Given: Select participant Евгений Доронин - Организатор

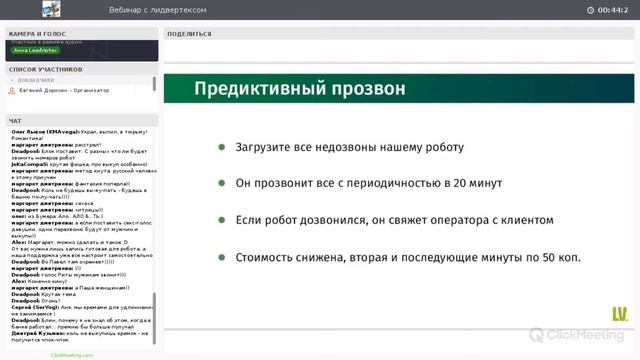Looking at the screenshot, I should [x=64, y=91].
